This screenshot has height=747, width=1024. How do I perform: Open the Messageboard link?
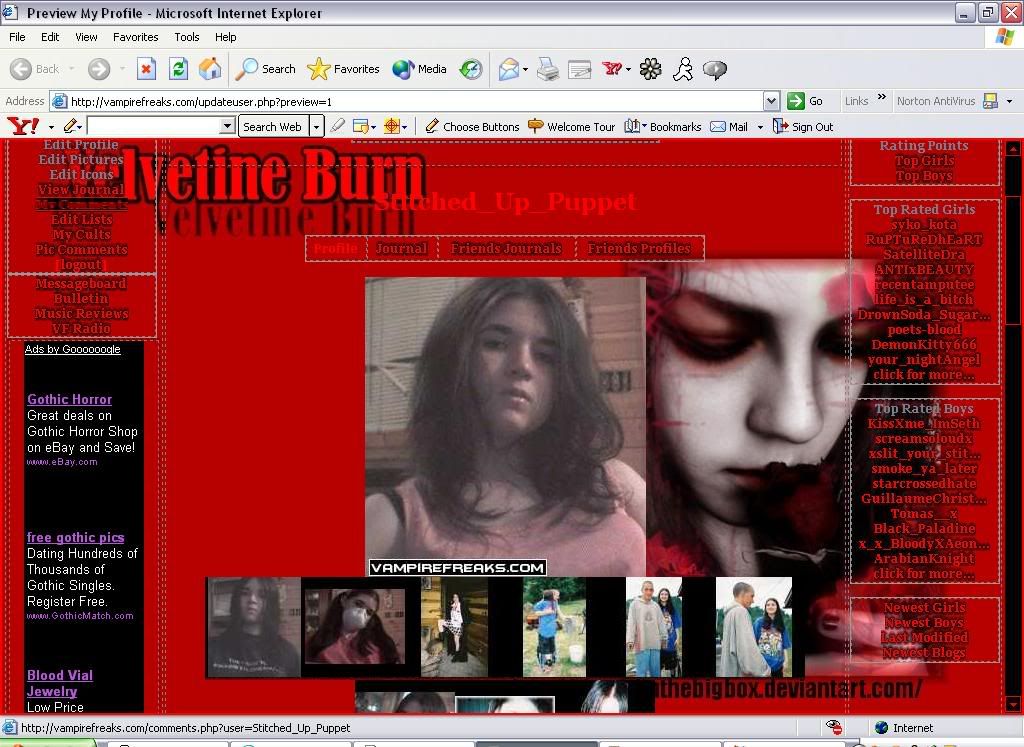tap(81, 283)
